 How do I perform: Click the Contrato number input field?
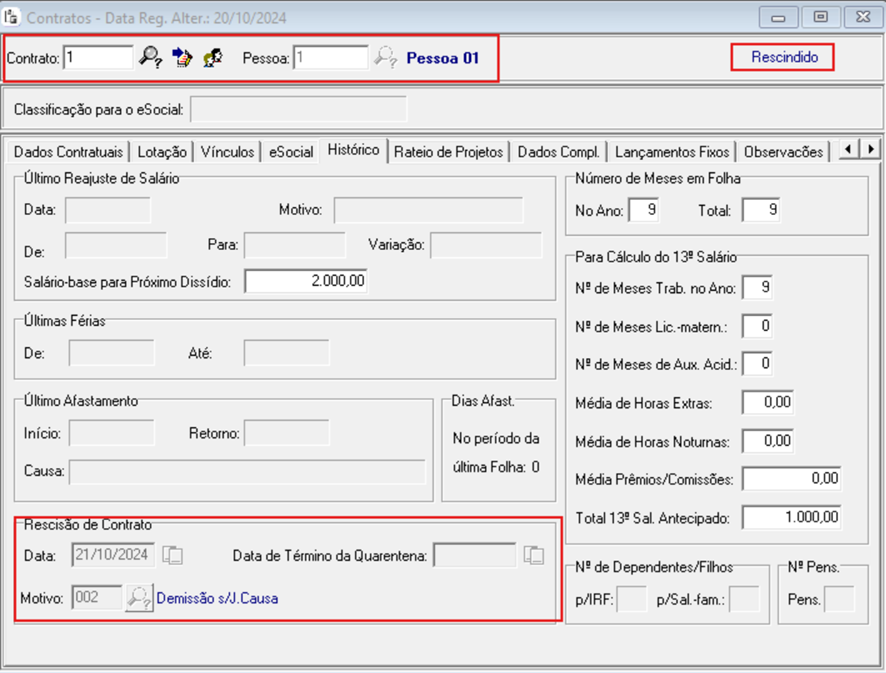(98, 58)
